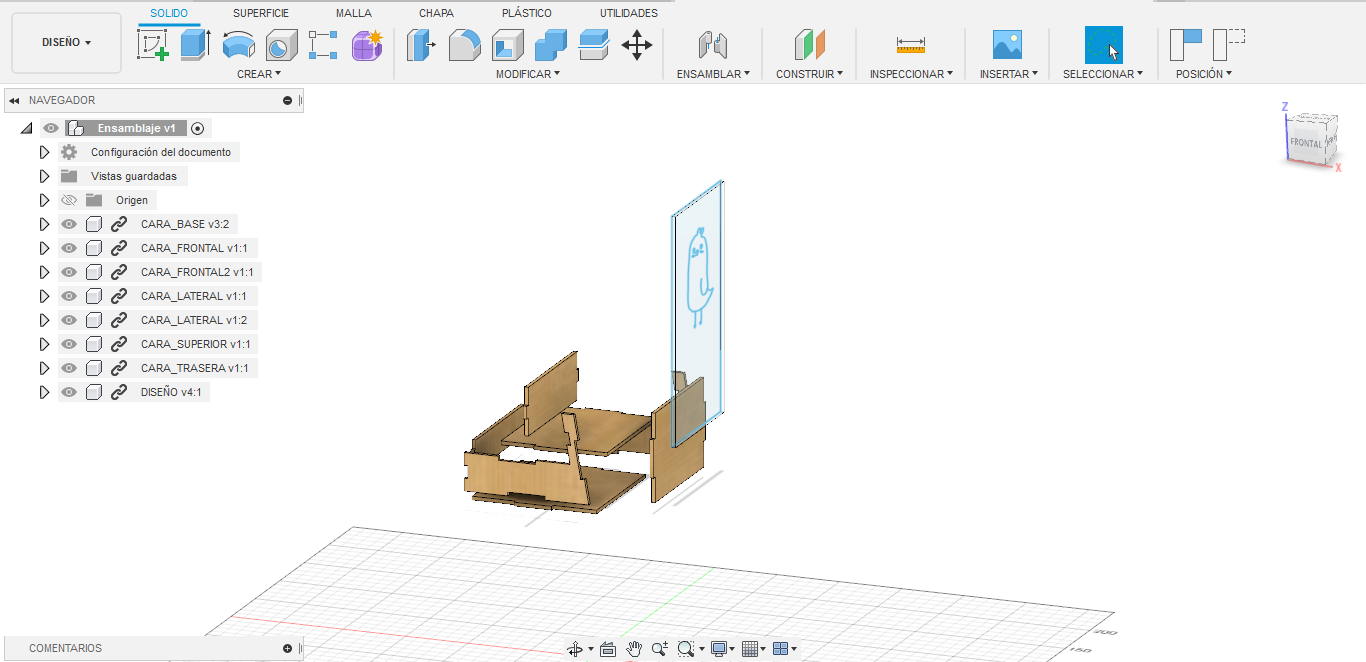1366x662 pixels.
Task: Collapse the NAVEGADOR panel with arrows
Action: 14,100
